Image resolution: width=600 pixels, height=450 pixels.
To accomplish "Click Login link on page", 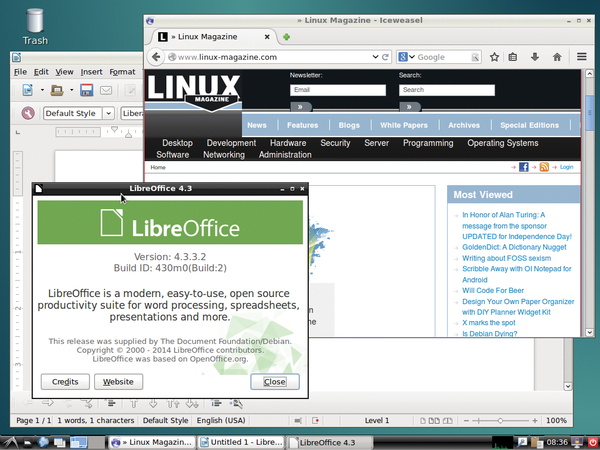I will pos(566,167).
